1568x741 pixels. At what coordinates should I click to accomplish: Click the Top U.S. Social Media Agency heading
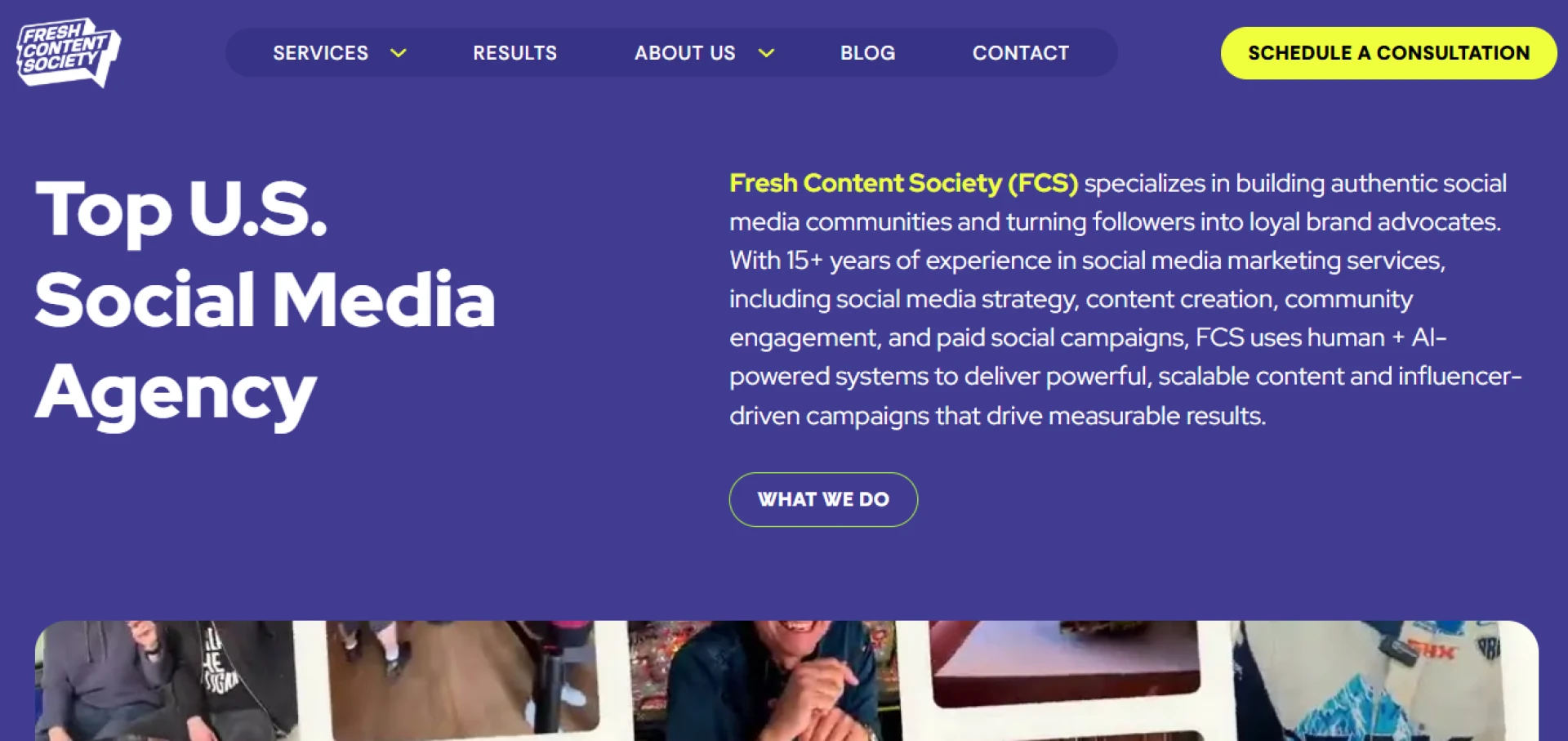(265, 300)
